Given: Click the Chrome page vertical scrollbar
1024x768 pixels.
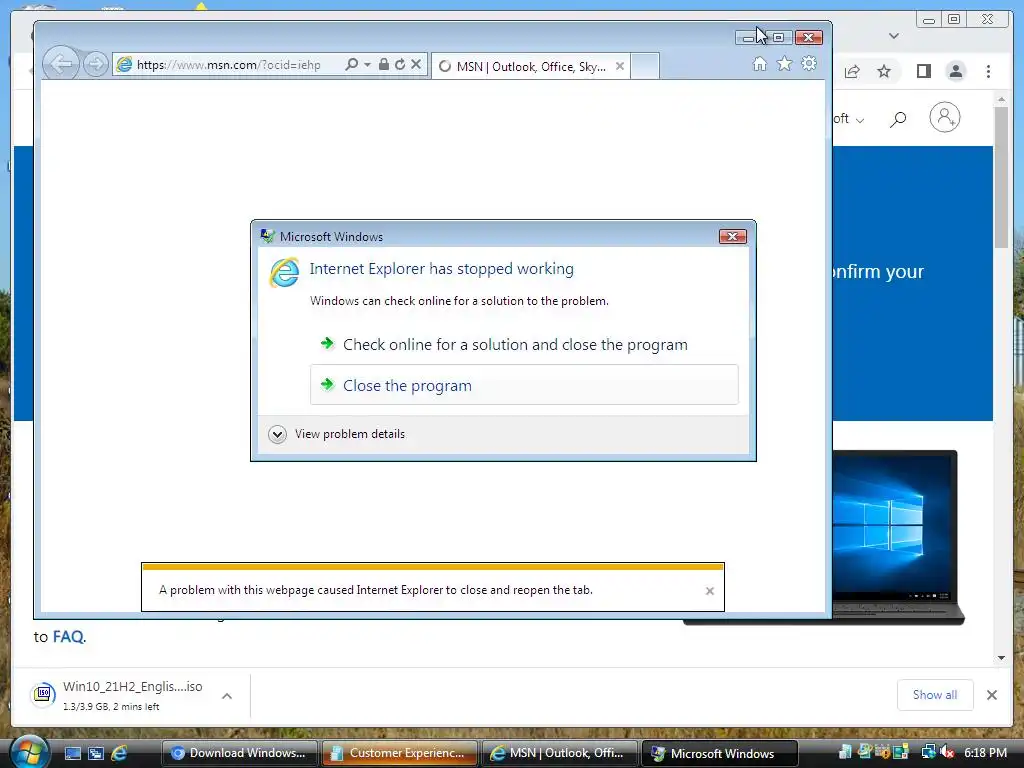Looking at the screenshot, I should point(1001,178).
